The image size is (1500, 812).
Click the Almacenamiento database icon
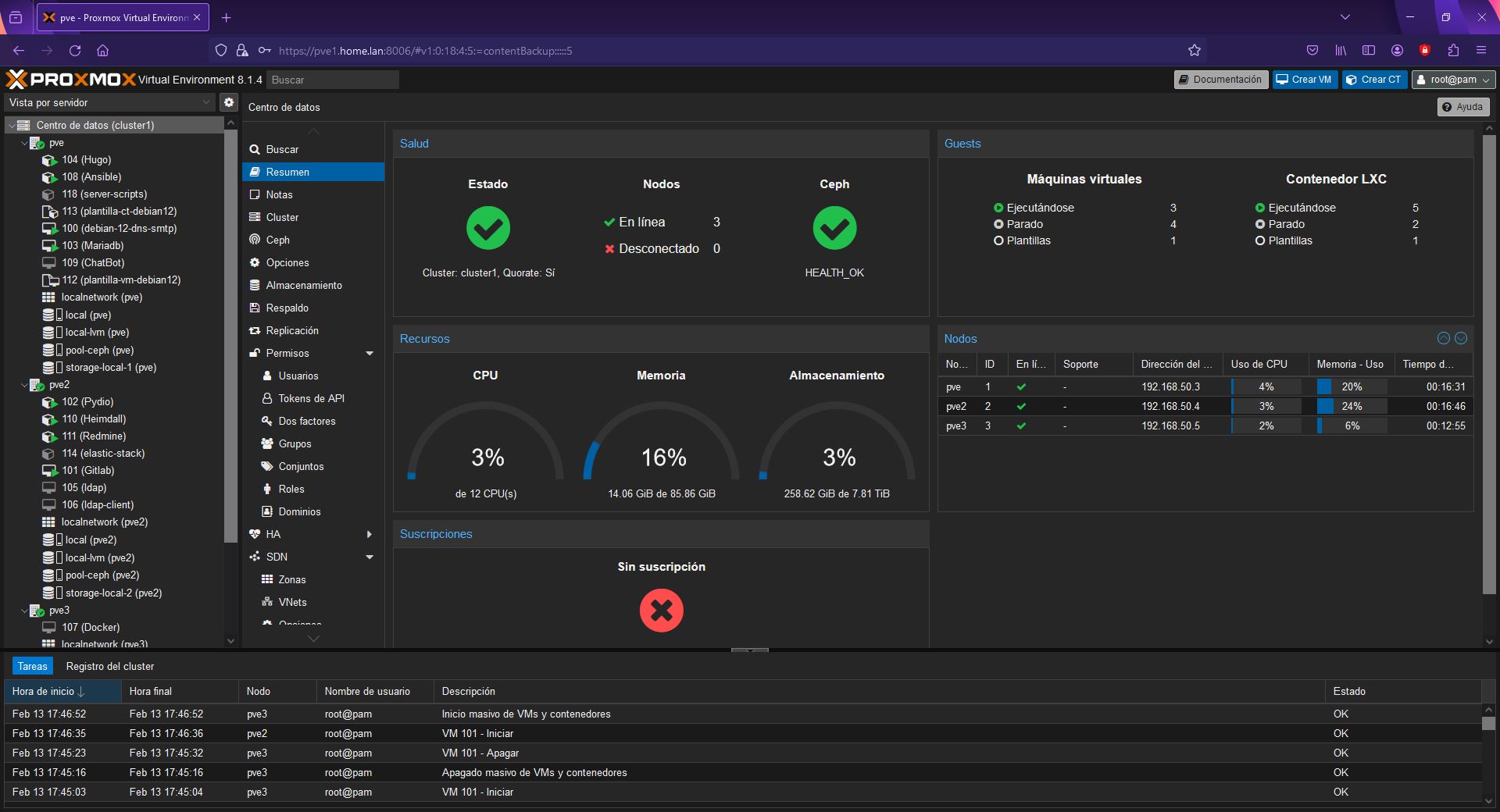click(x=255, y=285)
